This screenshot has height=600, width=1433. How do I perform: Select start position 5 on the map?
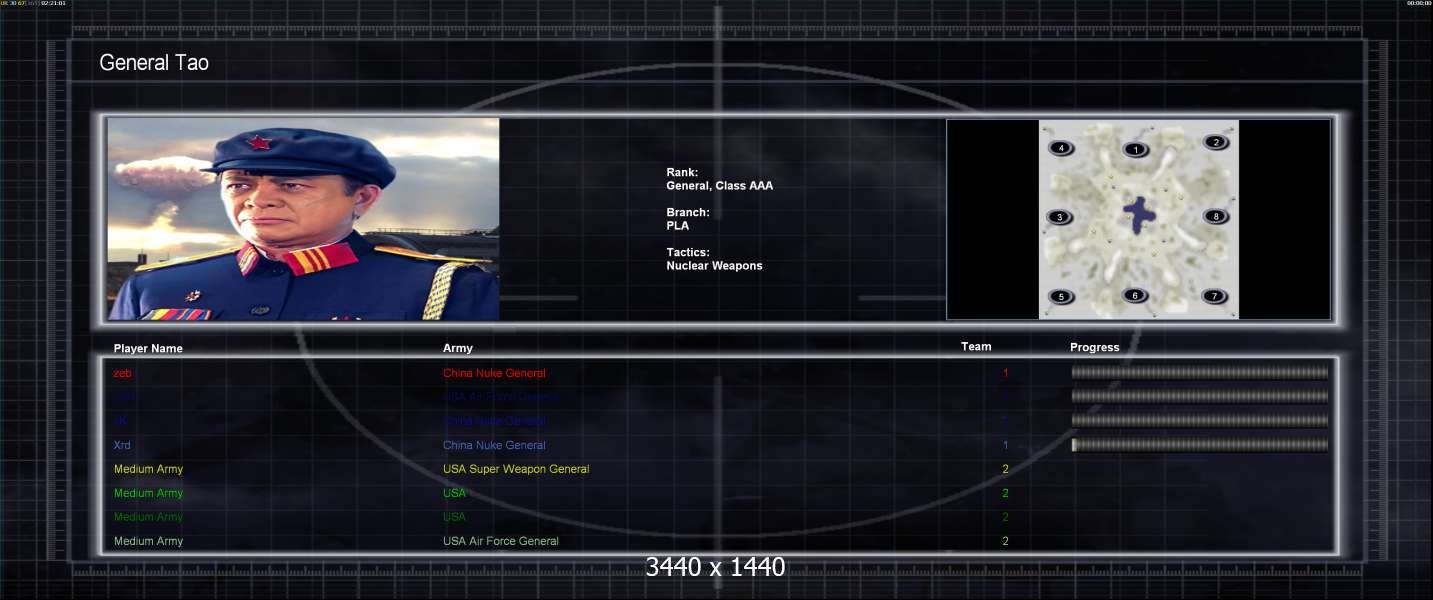pos(1060,296)
